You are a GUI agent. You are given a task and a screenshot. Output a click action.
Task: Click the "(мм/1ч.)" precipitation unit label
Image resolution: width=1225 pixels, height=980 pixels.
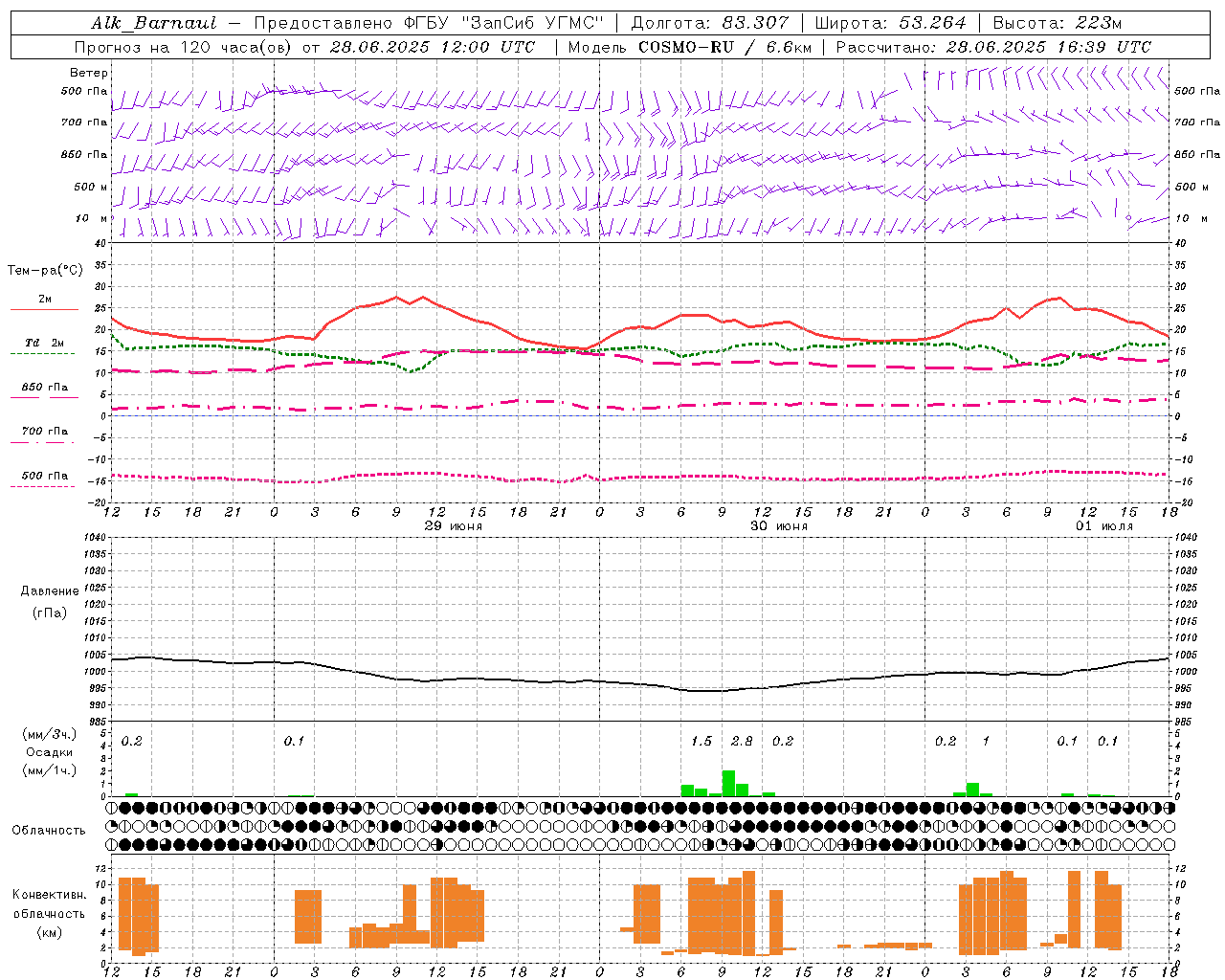point(50,770)
